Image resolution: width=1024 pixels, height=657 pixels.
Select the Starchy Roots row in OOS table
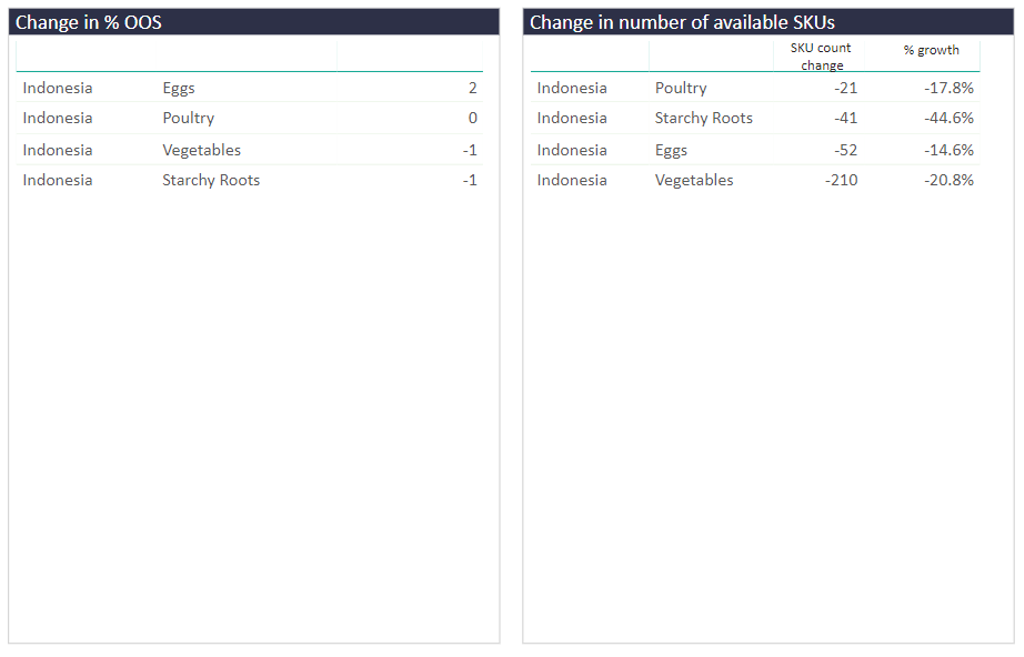pyautogui.click(x=249, y=180)
